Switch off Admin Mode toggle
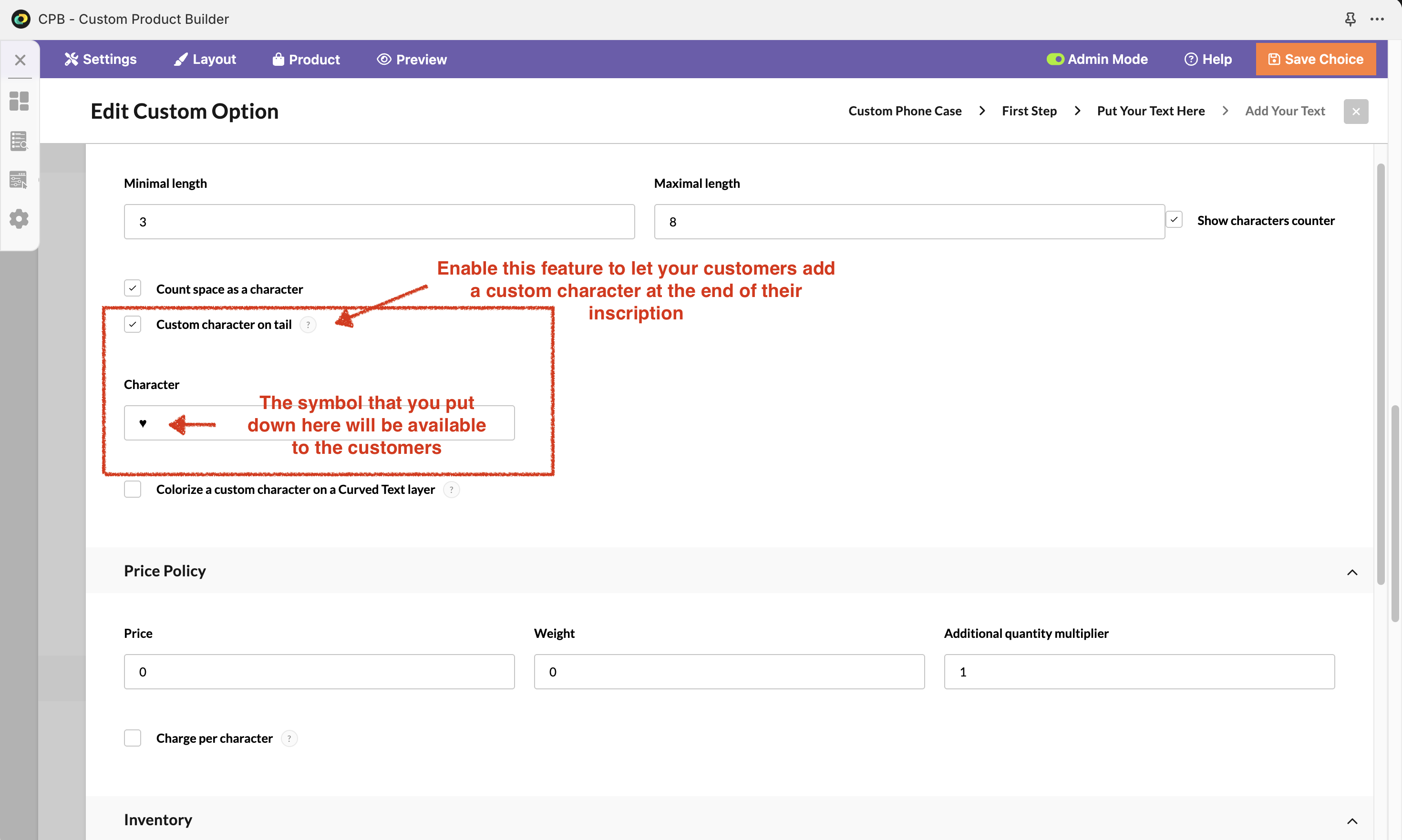This screenshot has width=1402, height=840. point(1055,60)
